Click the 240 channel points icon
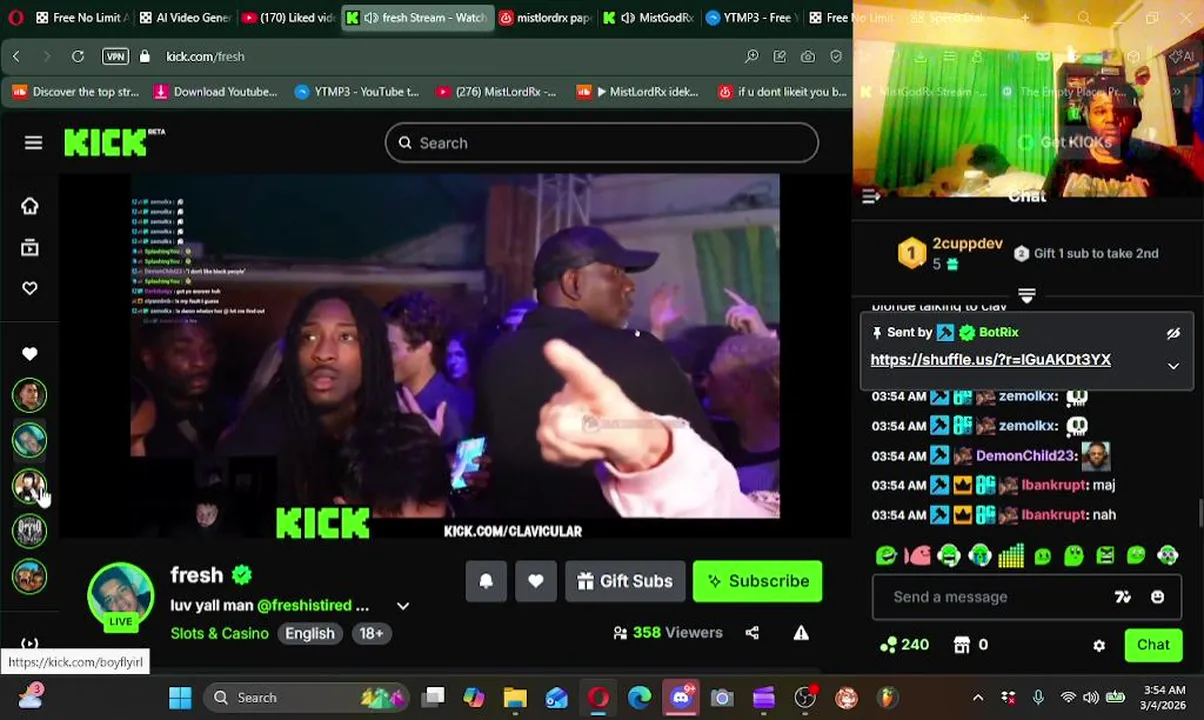 click(x=888, y=645)
